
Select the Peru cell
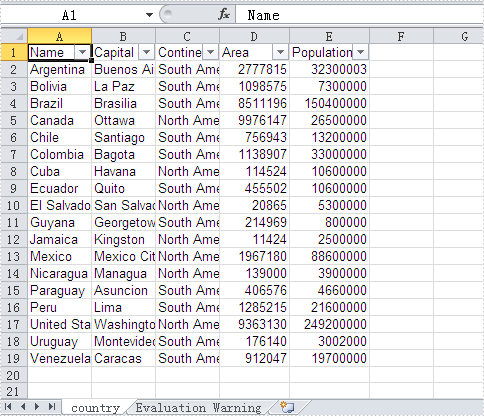point(59,307)
